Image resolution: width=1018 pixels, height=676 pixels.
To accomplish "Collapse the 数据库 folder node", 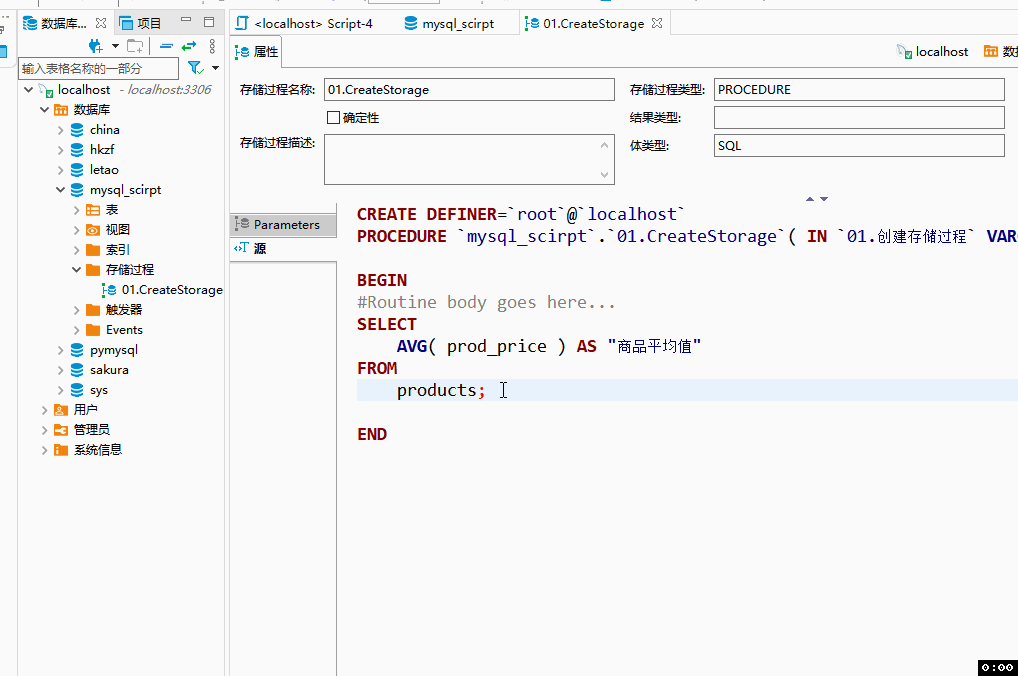I will pyautogui.click(x=44, y=110).
